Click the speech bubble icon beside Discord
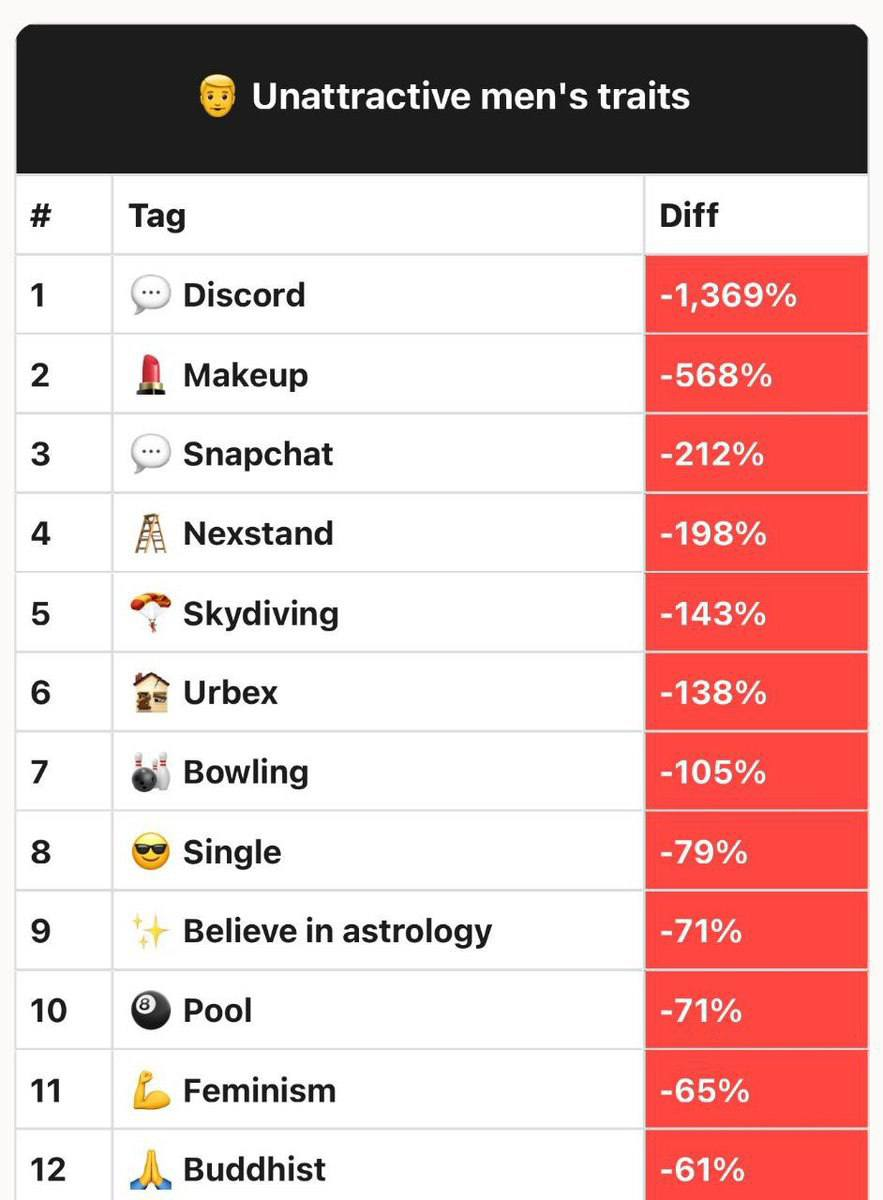Screen dimensions: 883x1200 pos(151,295)
